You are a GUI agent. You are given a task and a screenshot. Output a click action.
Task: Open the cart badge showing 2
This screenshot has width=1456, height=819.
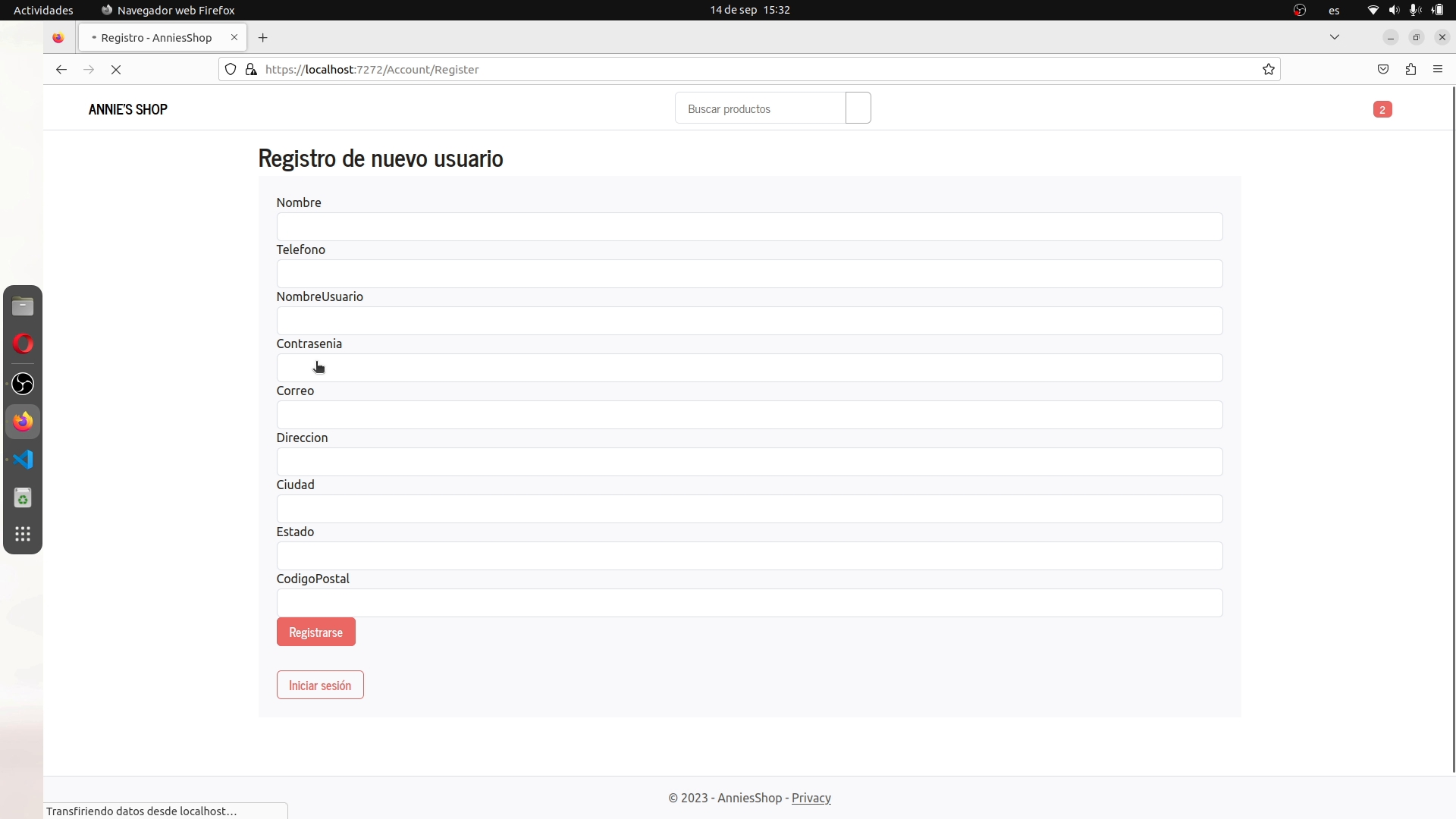coord(1382,109)
